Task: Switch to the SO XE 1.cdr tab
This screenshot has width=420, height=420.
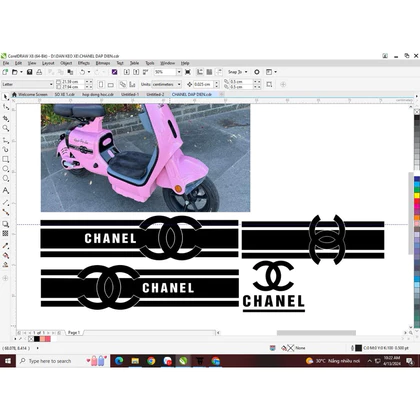Action: (65, 94)
